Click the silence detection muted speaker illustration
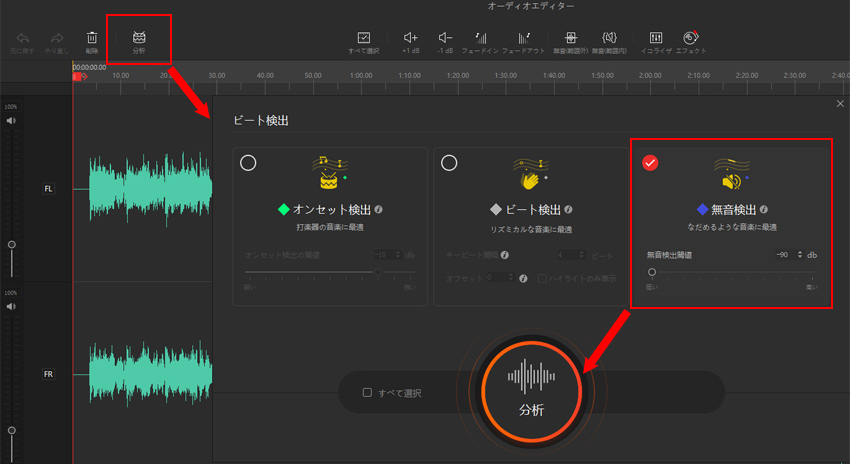The height and width of the screenshot is (464, 850). tap(732, 173)
